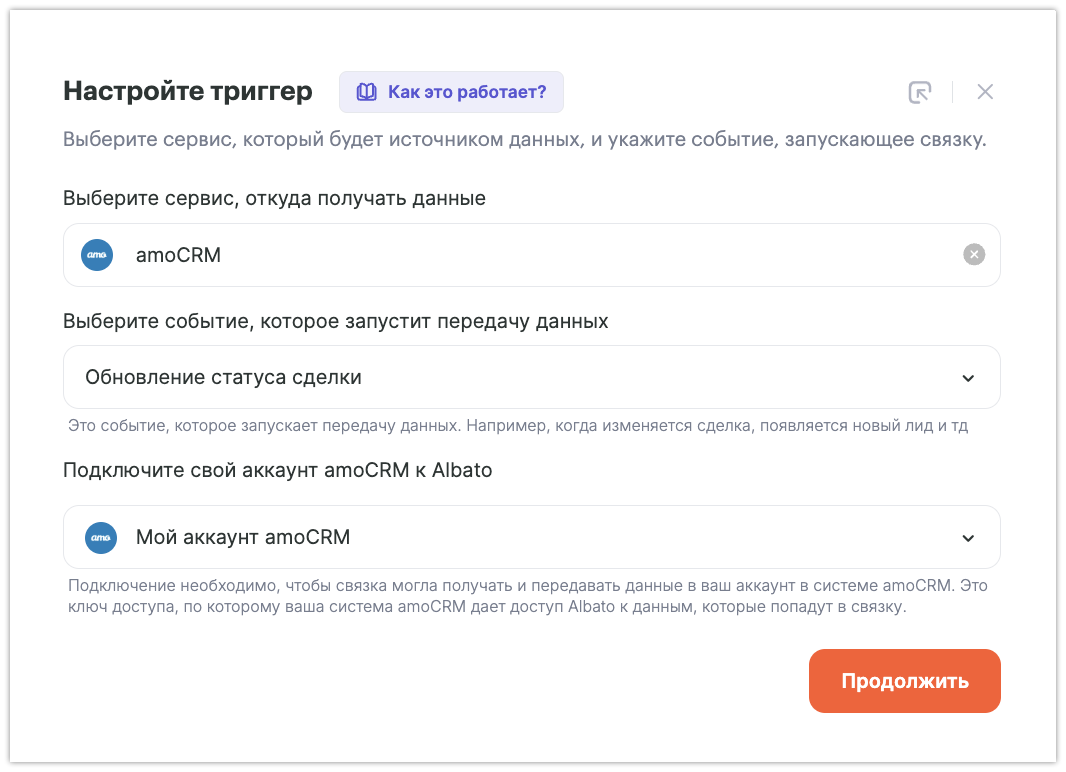Click the "Выберите сервис, откуда получать данные" label
The width and height of the screenshot is (1066, 772).
pos(274,198)
